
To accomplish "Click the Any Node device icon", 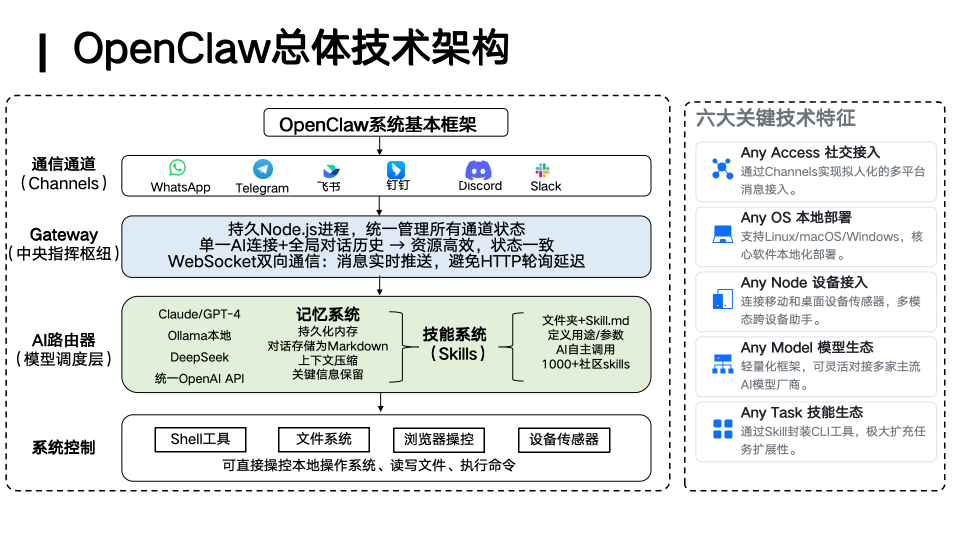I will coord(722,299).
